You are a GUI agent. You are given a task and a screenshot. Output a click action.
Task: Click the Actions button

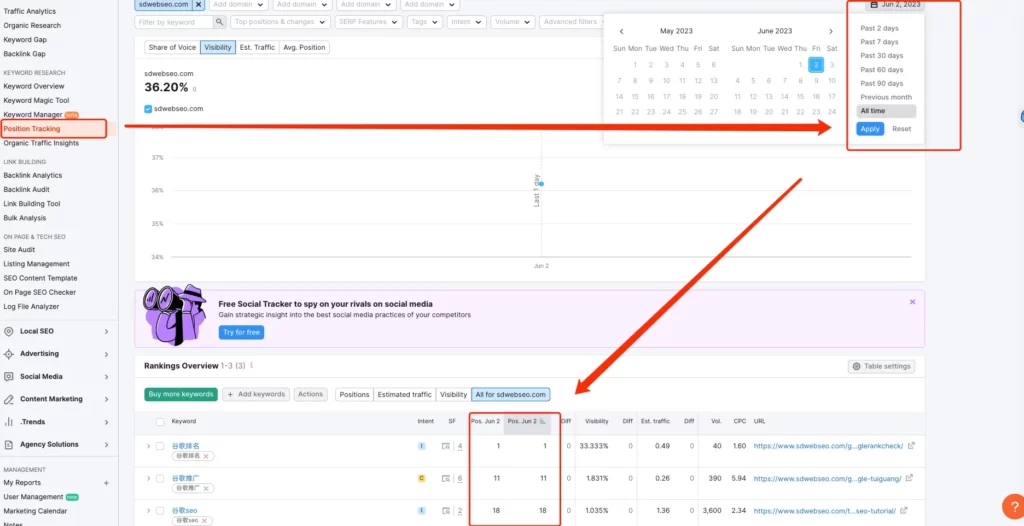click(x=310, y=395)
